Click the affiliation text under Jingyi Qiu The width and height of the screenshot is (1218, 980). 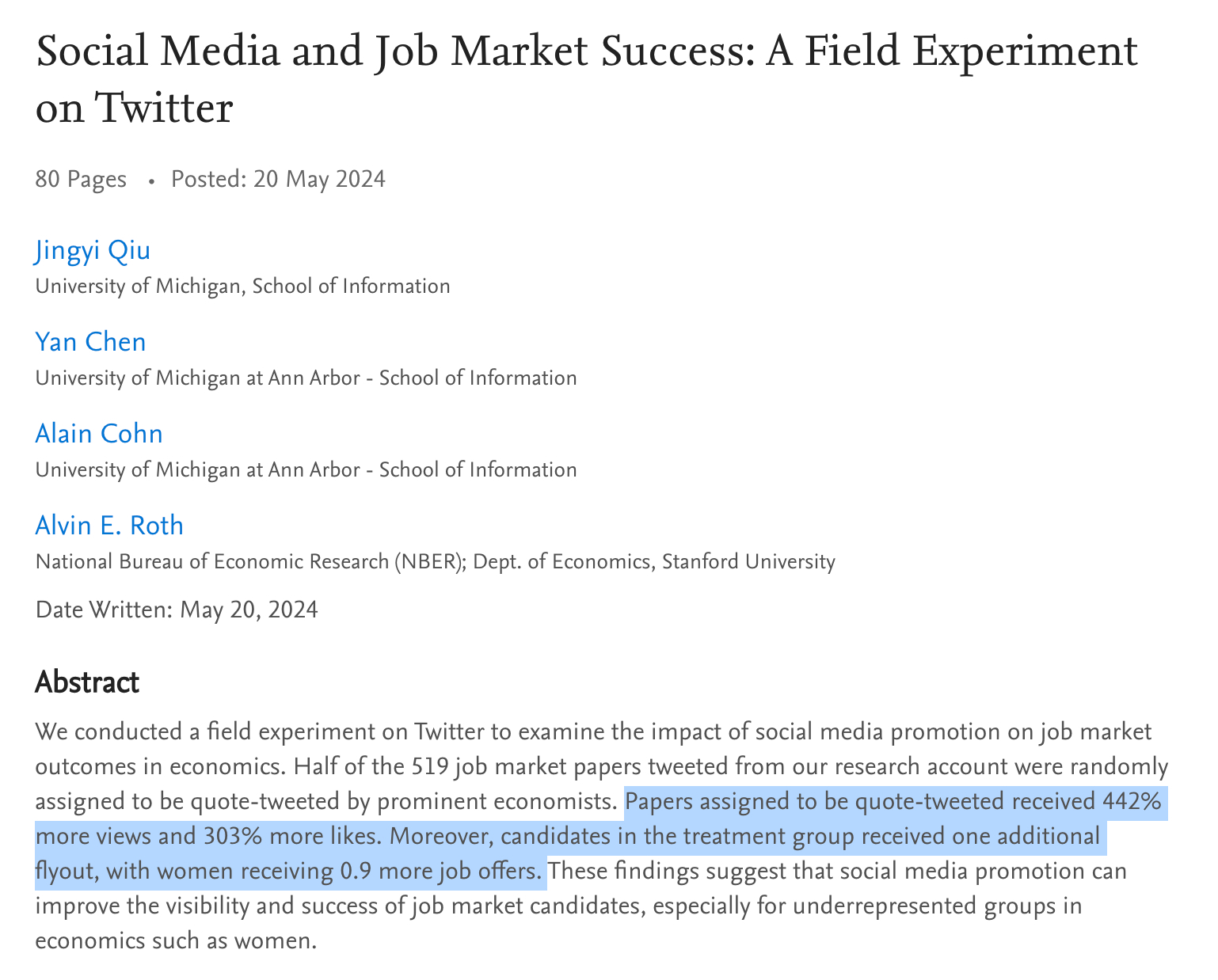click(242, 286)
